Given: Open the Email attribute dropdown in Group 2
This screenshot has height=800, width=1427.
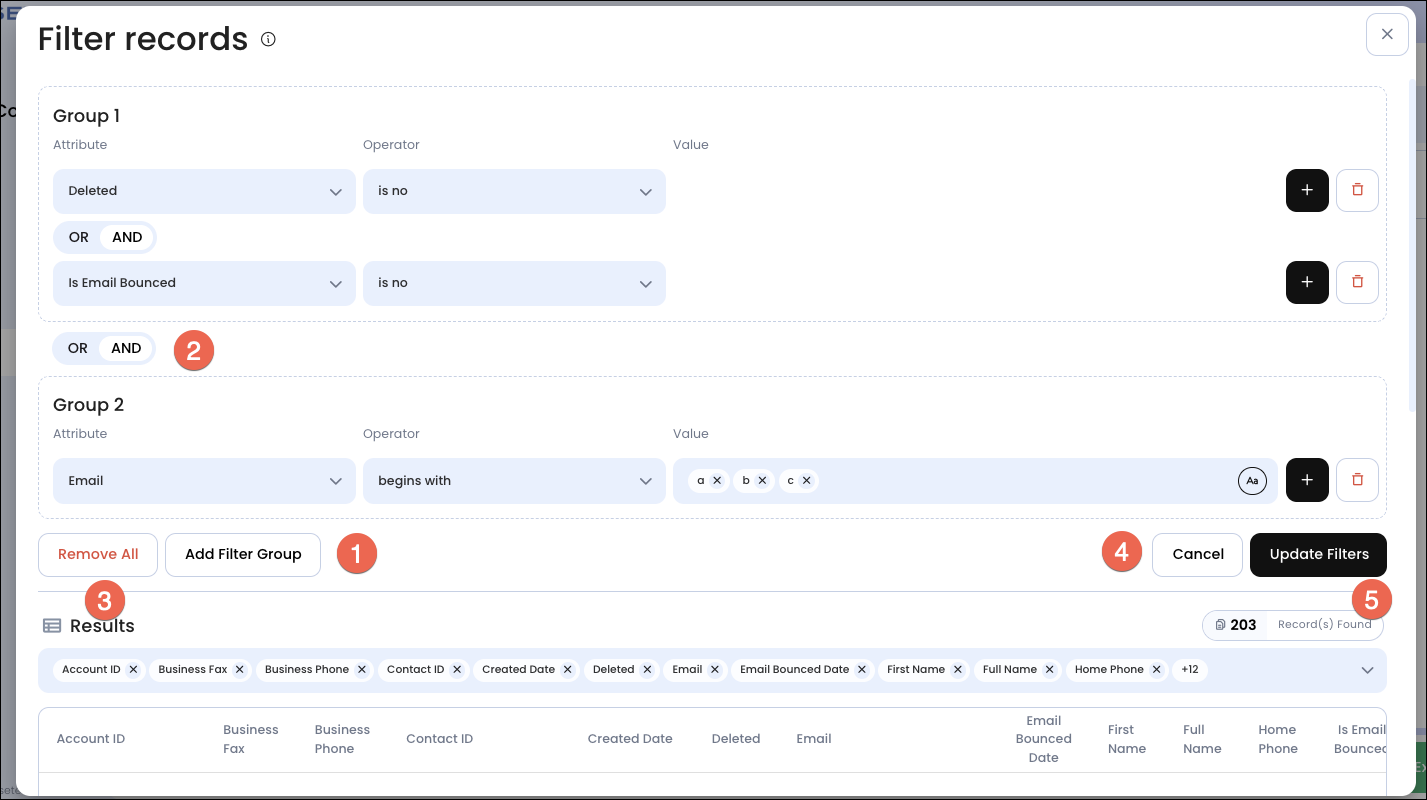Looking at the screenshot, I should 204,481.
